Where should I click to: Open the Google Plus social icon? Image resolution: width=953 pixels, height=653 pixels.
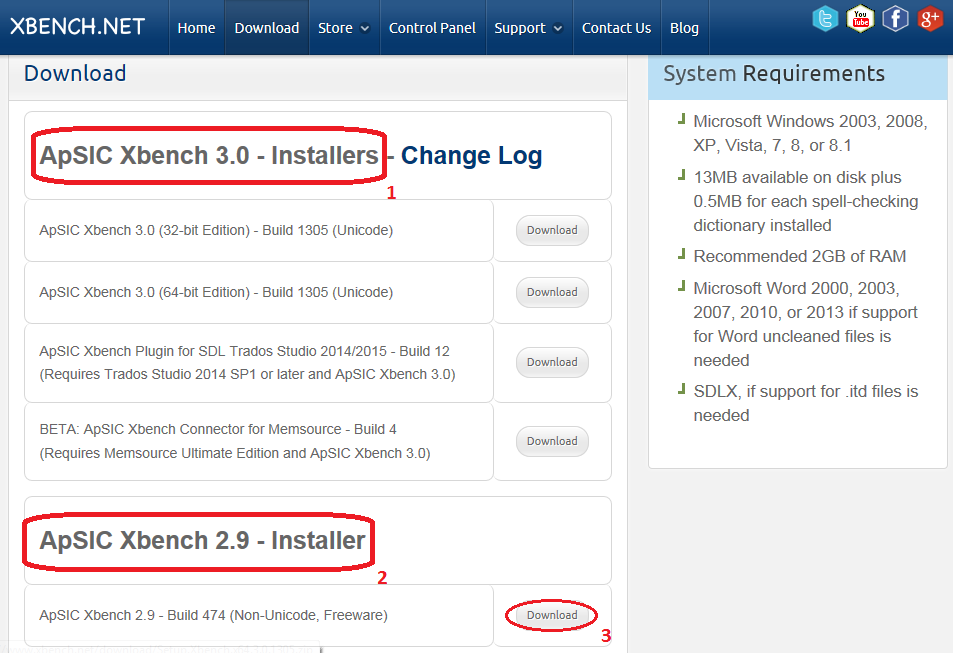(x=930, y=19)
